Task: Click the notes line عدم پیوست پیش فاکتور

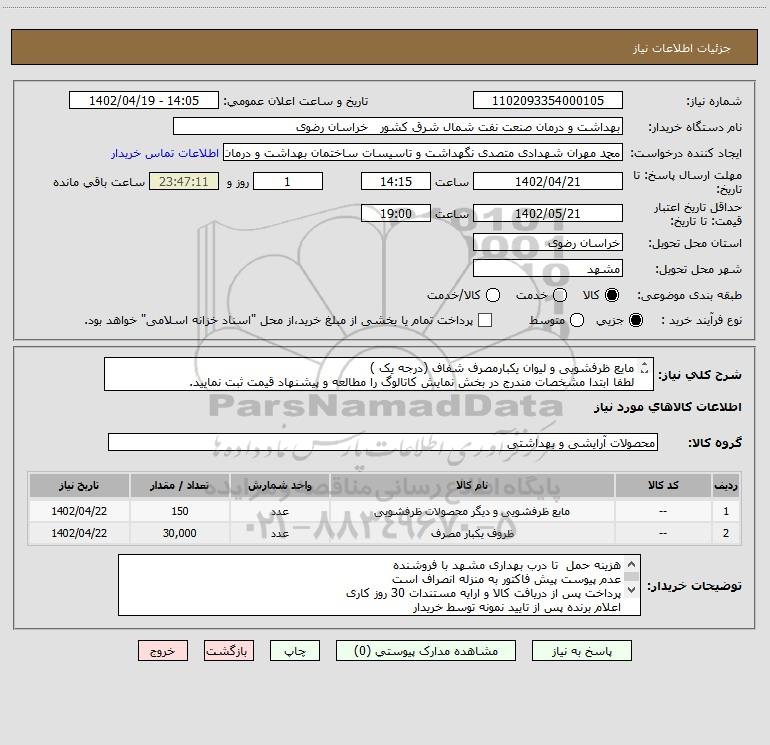Action: [507, 579]
